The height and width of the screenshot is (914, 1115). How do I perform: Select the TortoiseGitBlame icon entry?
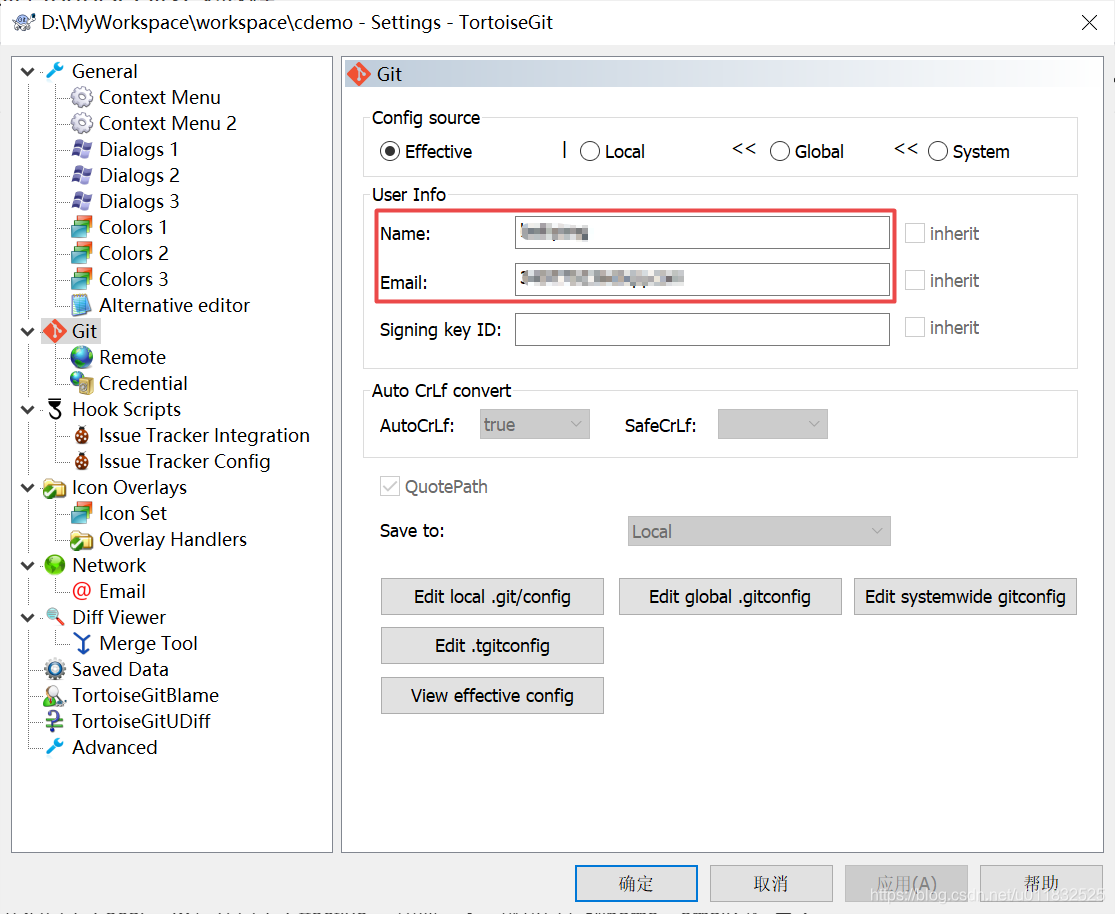(53, 695)
